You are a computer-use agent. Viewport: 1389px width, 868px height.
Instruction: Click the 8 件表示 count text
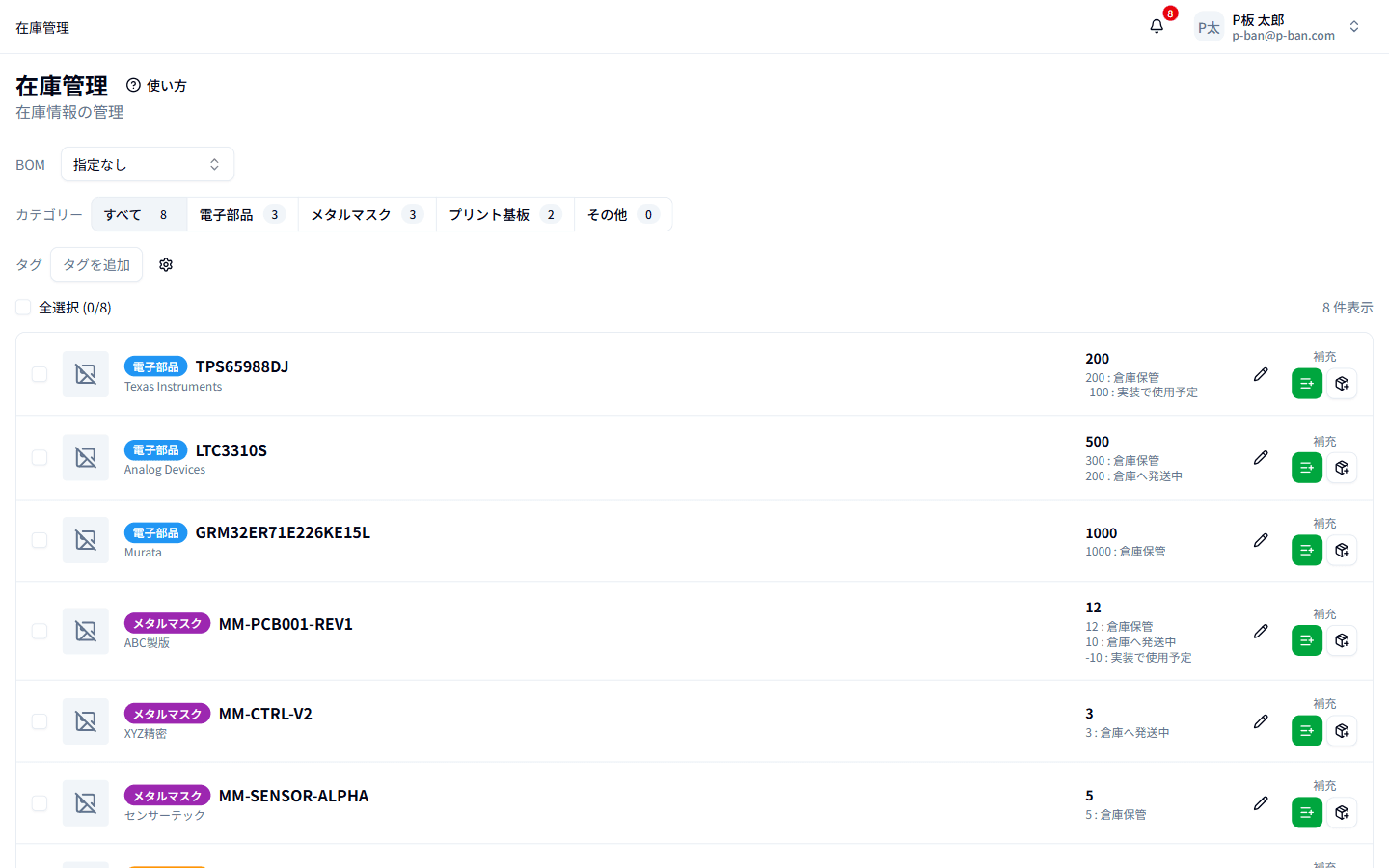point(1348,308)
